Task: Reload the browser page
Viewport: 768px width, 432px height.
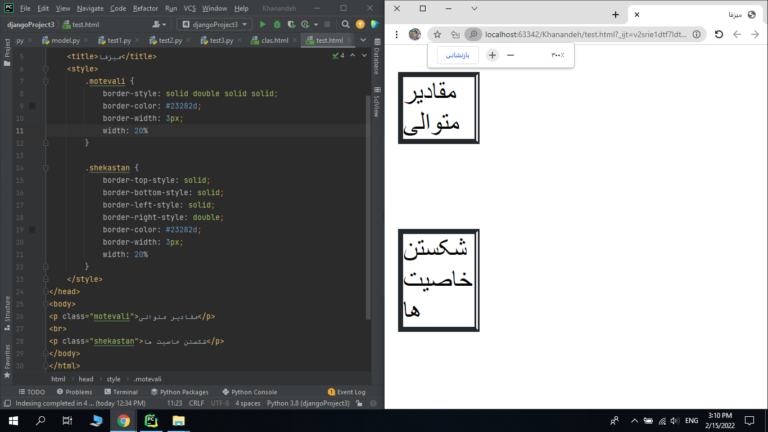Action: pos(718,34)
